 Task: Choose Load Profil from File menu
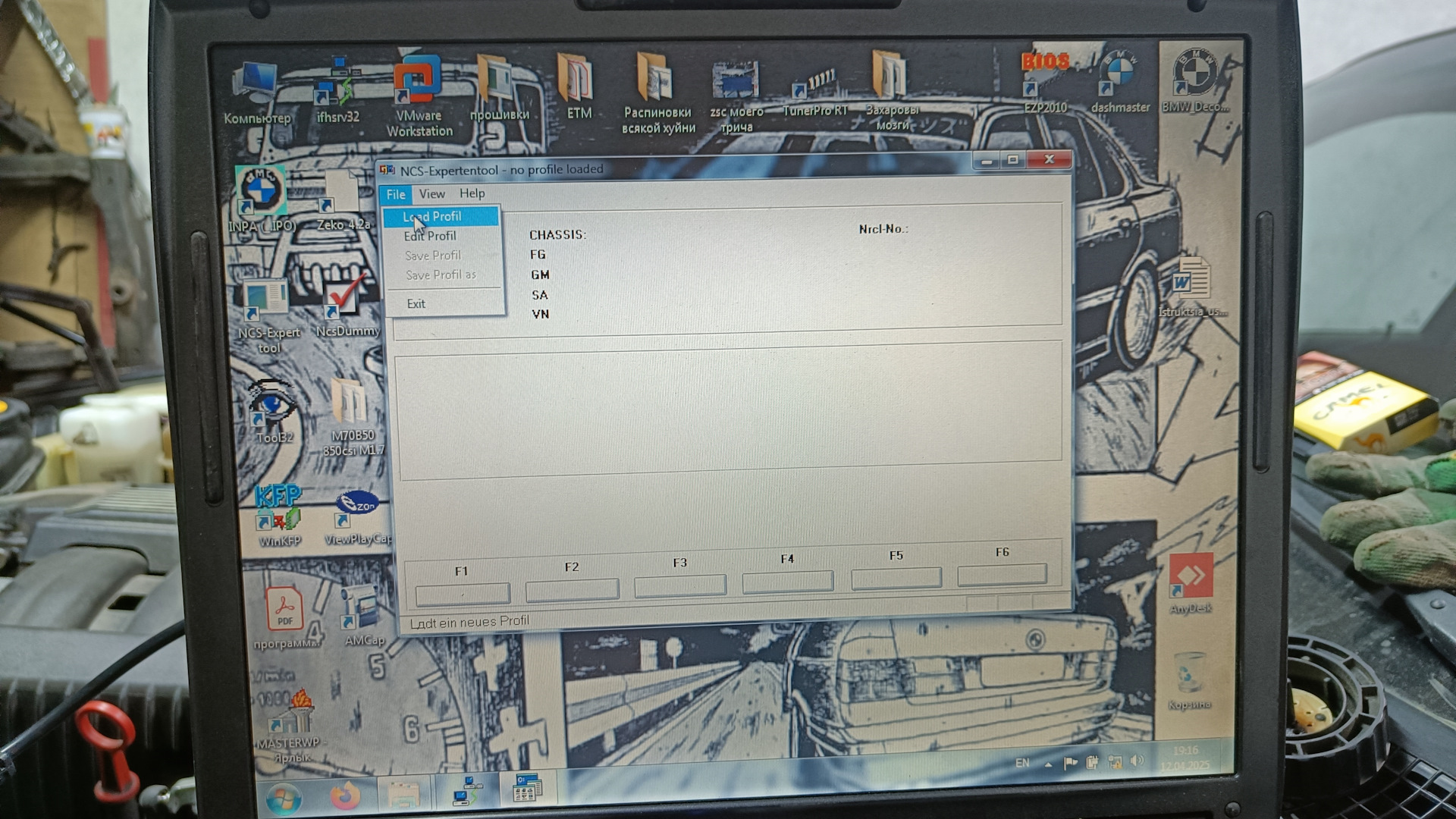(441, 216)
